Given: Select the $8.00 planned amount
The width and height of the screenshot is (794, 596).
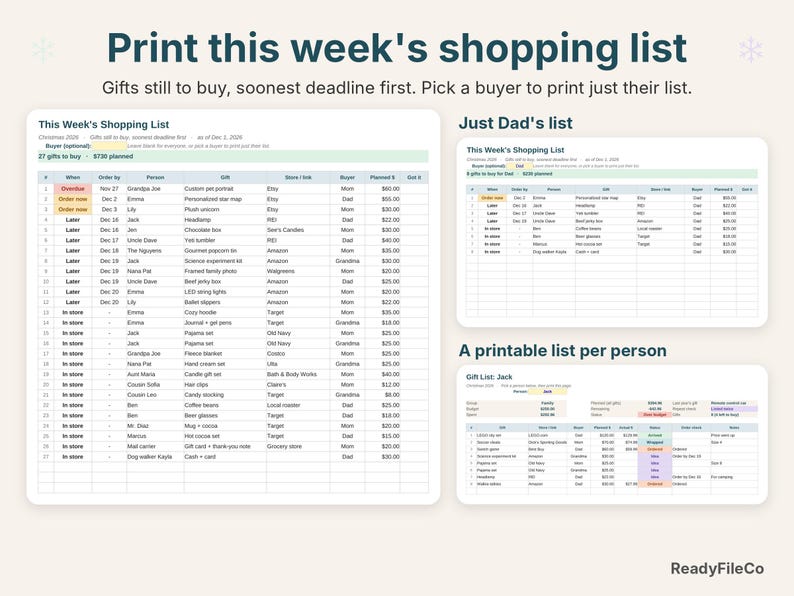Looking at the screenshot, I should point(382,395).
